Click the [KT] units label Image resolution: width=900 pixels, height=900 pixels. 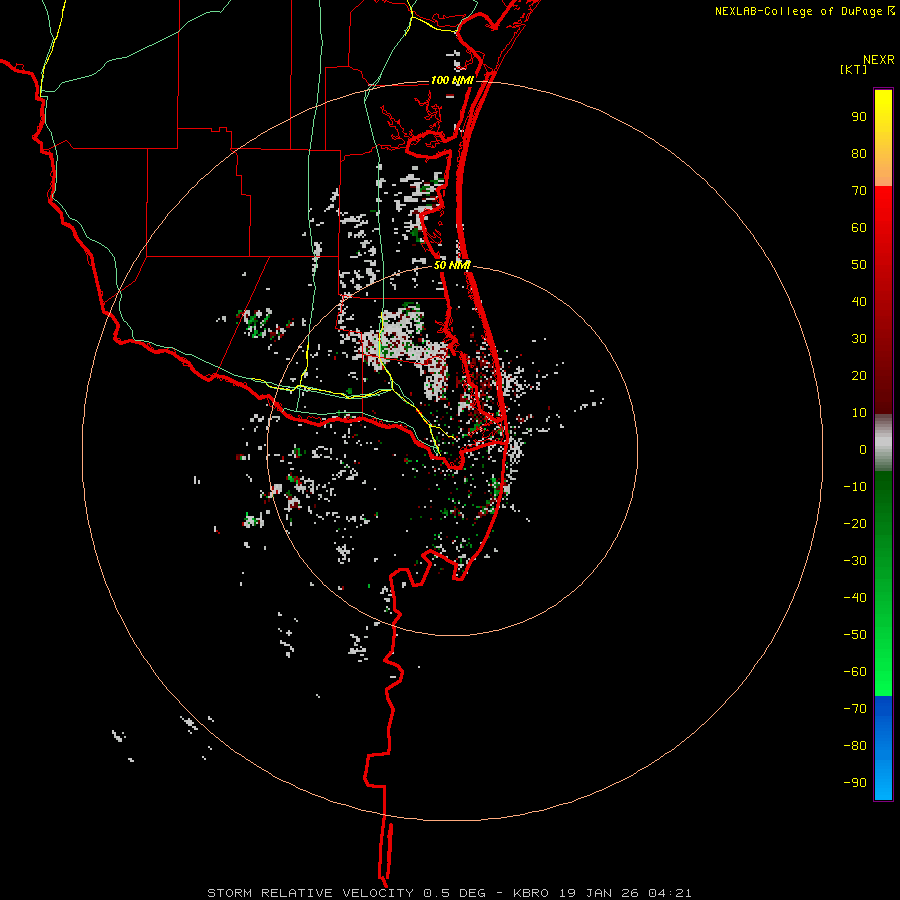pyautogui.click(x=853, y=69)
